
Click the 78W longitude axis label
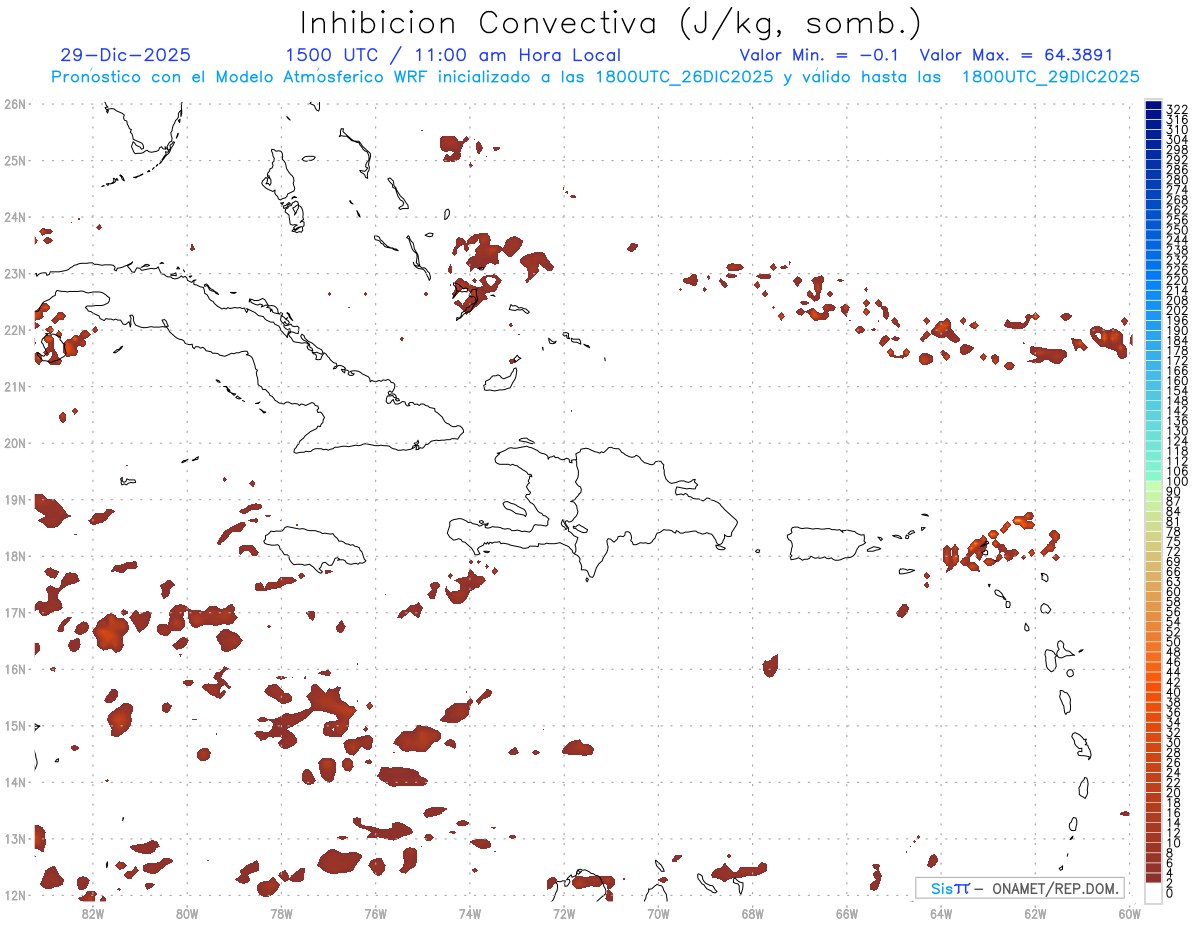(x=281, y=912)
